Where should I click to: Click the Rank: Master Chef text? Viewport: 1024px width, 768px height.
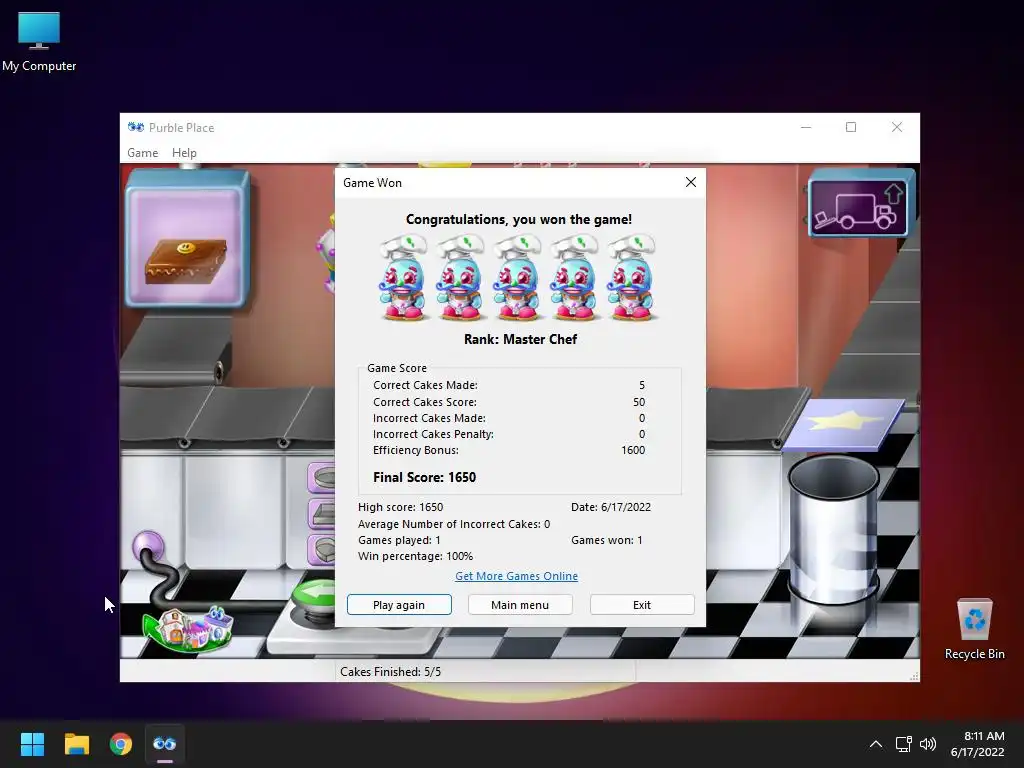click(x=520, y=339)
